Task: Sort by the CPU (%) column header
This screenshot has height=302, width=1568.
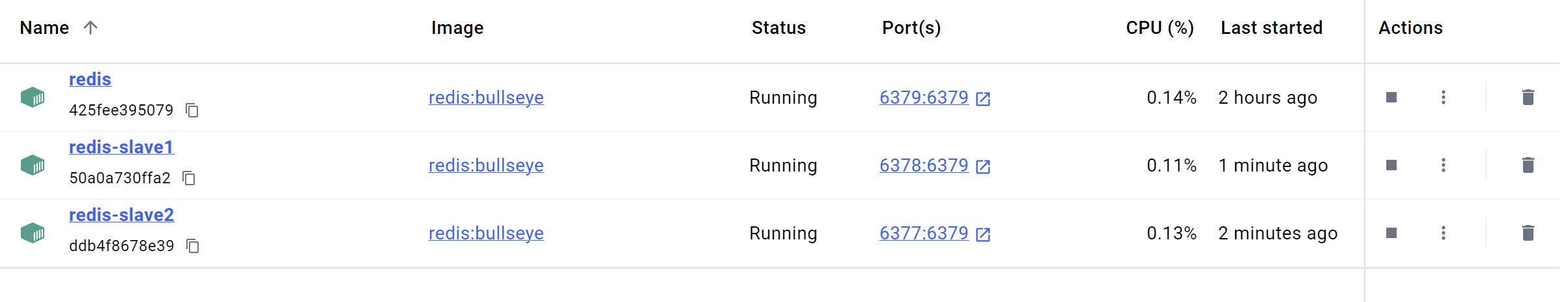Action: pos(1160,28)
